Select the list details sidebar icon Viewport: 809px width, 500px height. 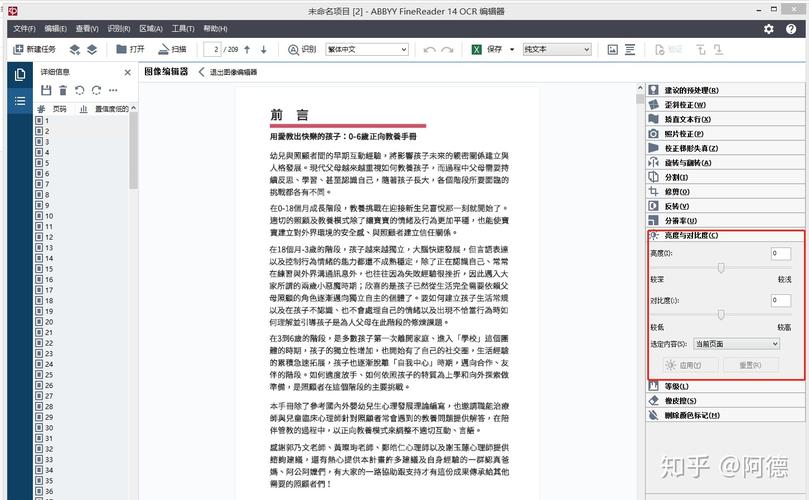coord(20,101)
